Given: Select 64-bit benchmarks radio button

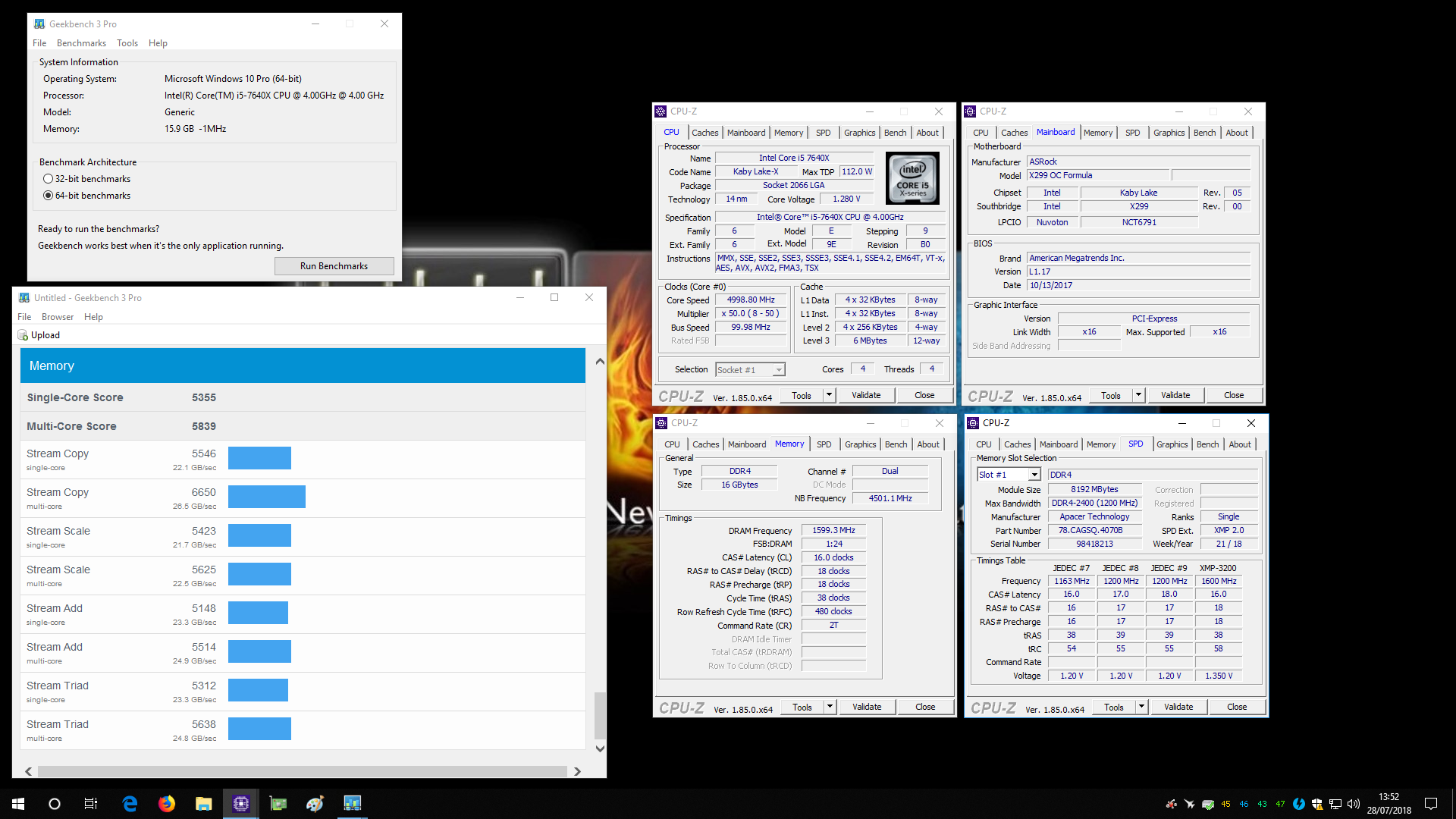Looking at the screenshot, I should [49, 196].
